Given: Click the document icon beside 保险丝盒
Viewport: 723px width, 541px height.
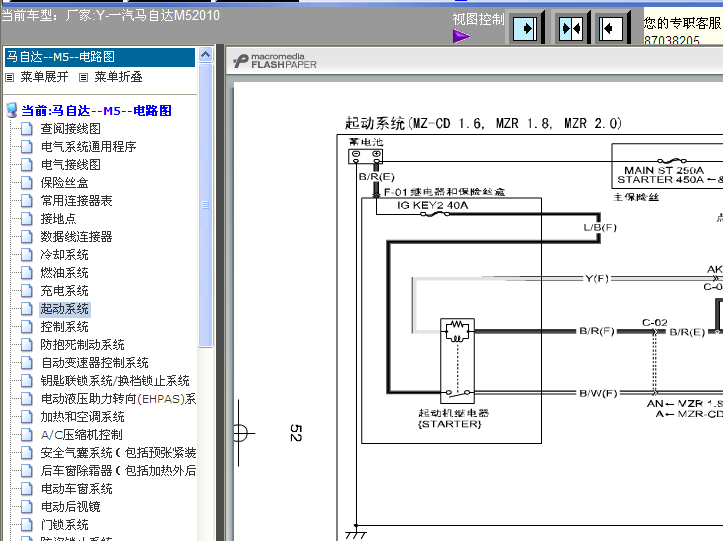Looking at the screenshot, I should pos(27,183).
